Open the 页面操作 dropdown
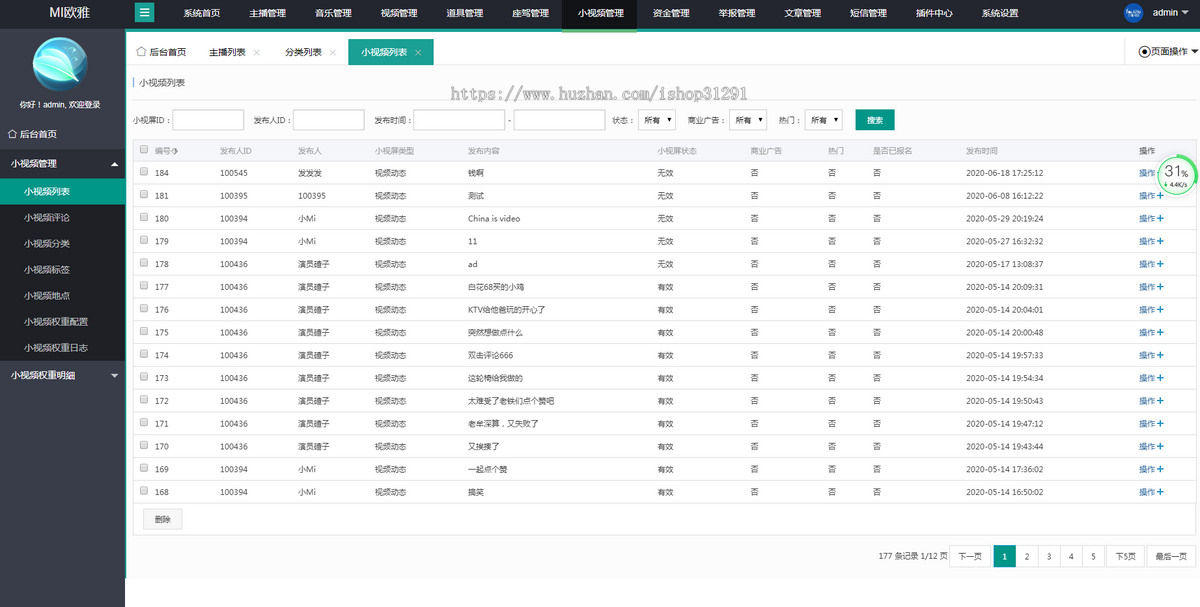Image resolution: width=1200 pixels, height=607 pixels. pyautogui.click(x=1168, y=51)
